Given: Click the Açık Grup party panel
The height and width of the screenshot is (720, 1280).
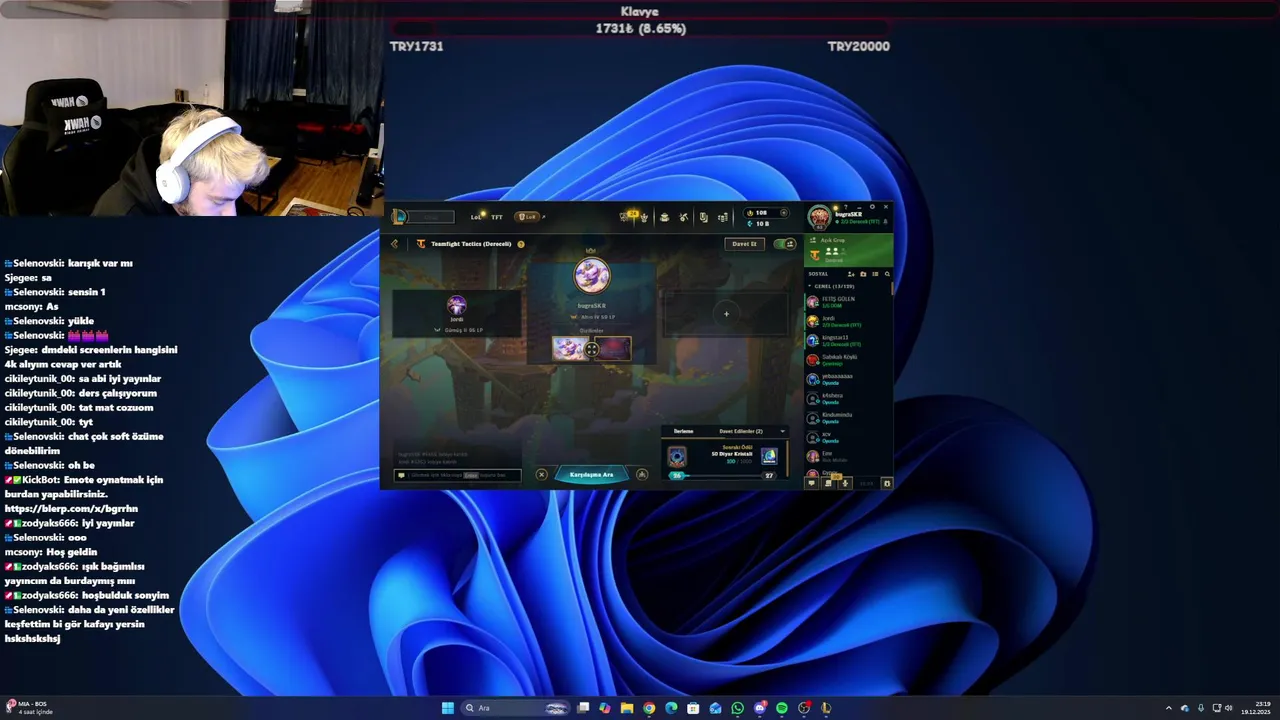Looking at the screenshot, I should [849, 250].
